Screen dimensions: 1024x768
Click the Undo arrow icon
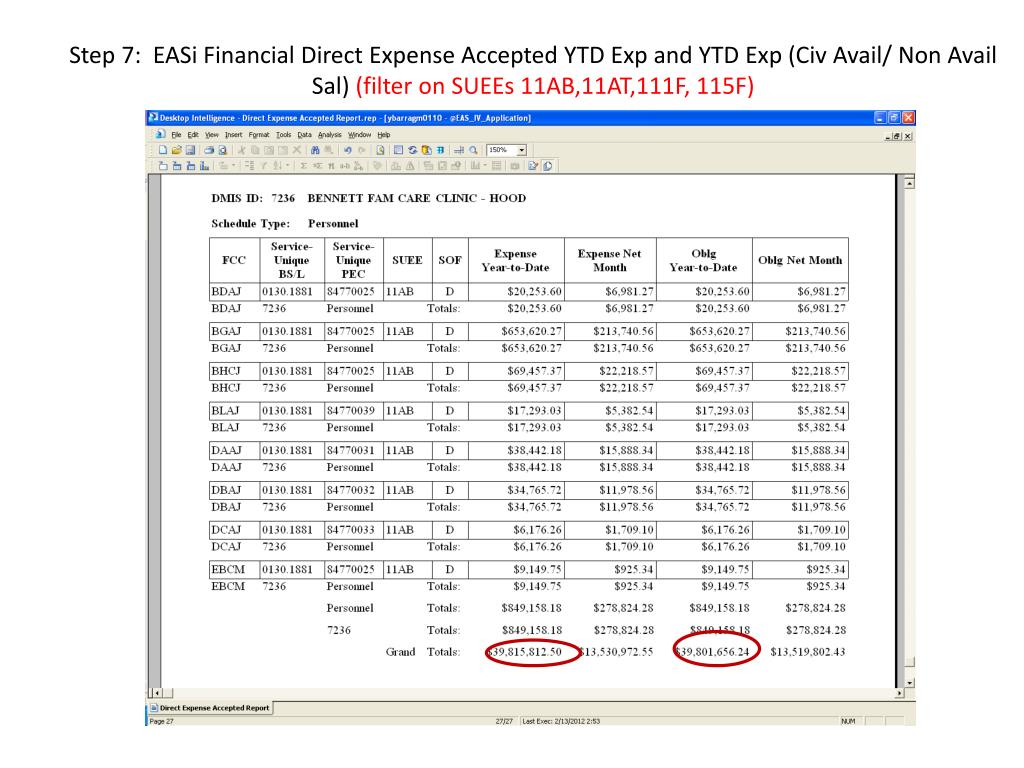[348, 150]
